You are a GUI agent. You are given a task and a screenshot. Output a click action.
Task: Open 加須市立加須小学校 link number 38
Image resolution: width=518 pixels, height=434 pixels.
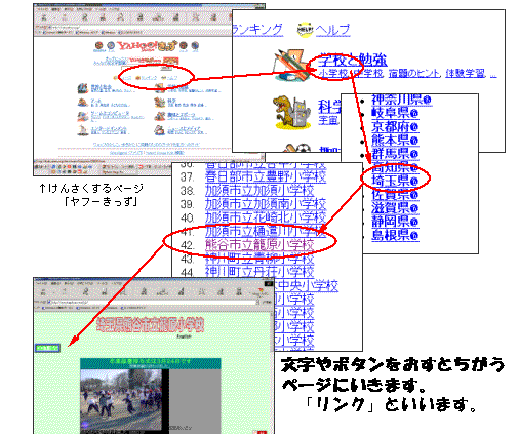click(x=260, y=190)
